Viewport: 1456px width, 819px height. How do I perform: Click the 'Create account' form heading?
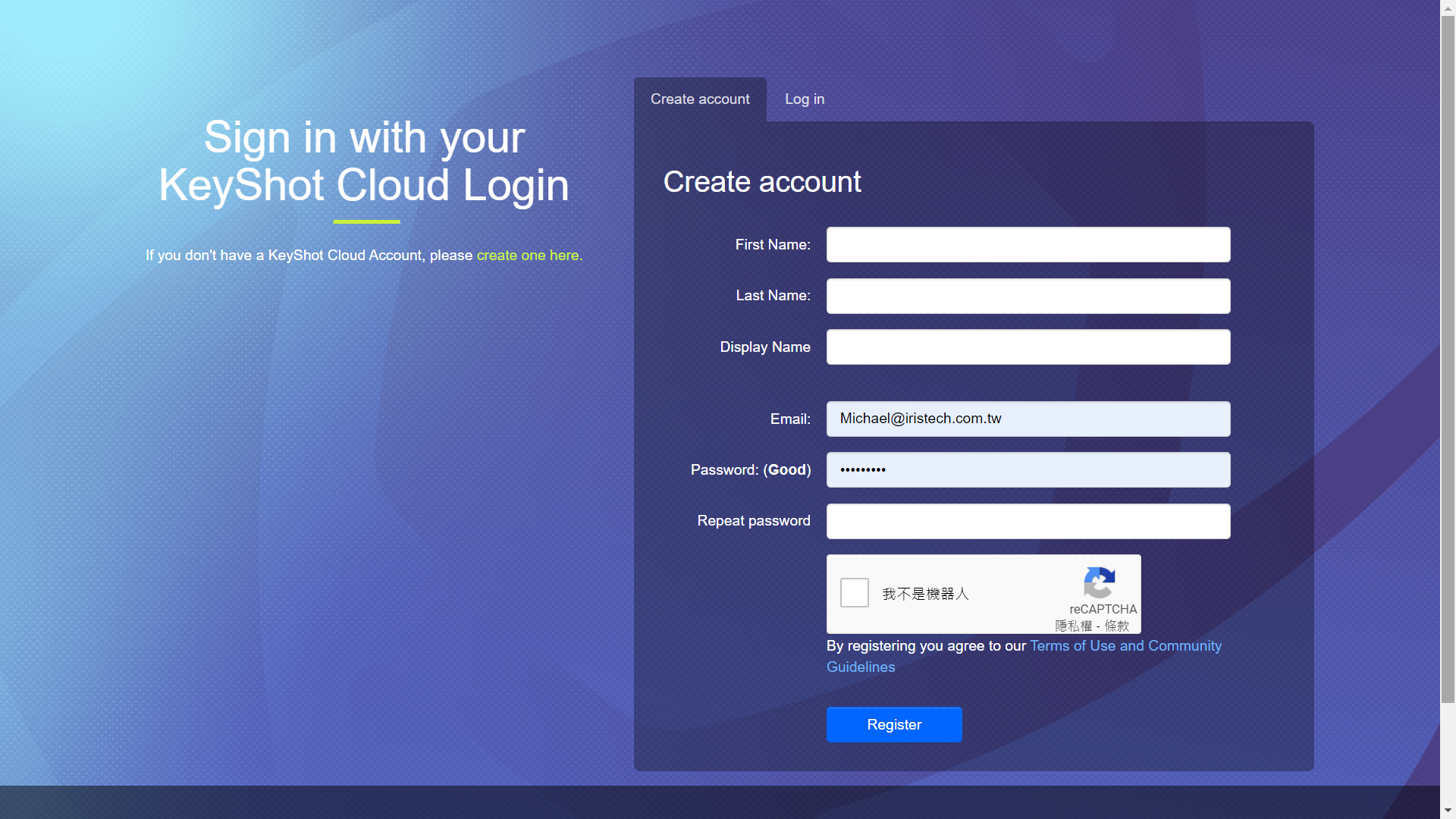click(762, 182)
